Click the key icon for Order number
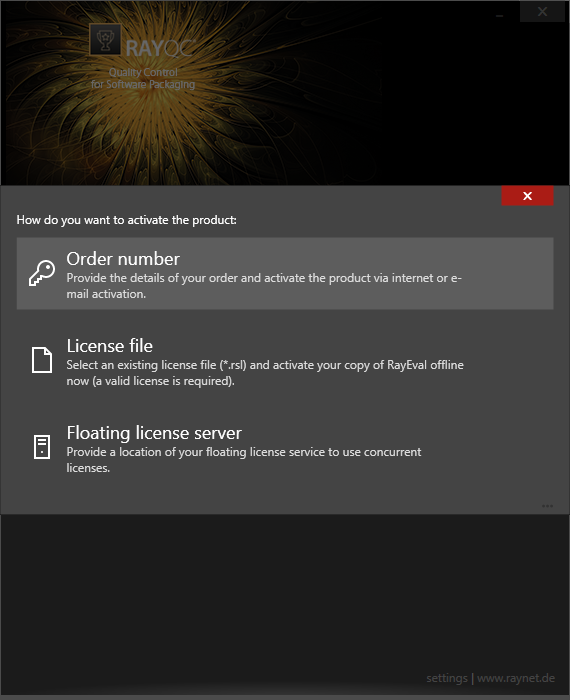570x700 pixels. [x=42, y=273]
